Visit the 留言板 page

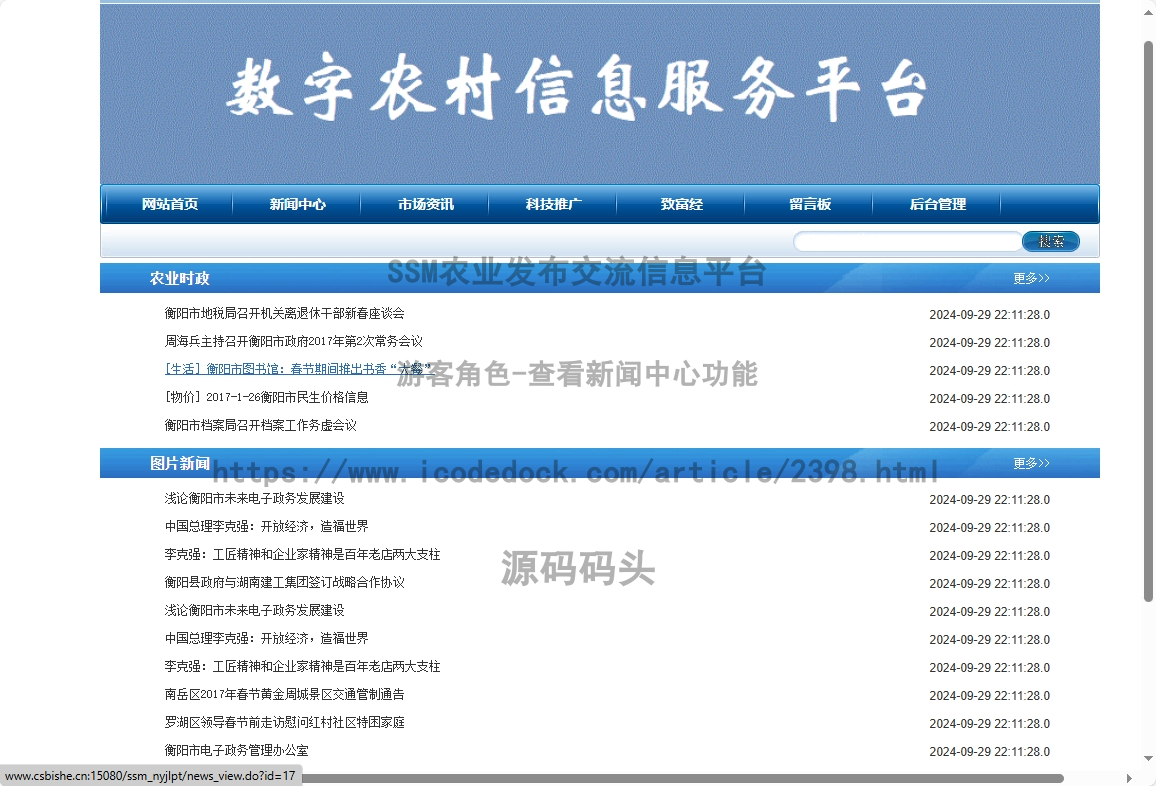(x=809, y=204)
